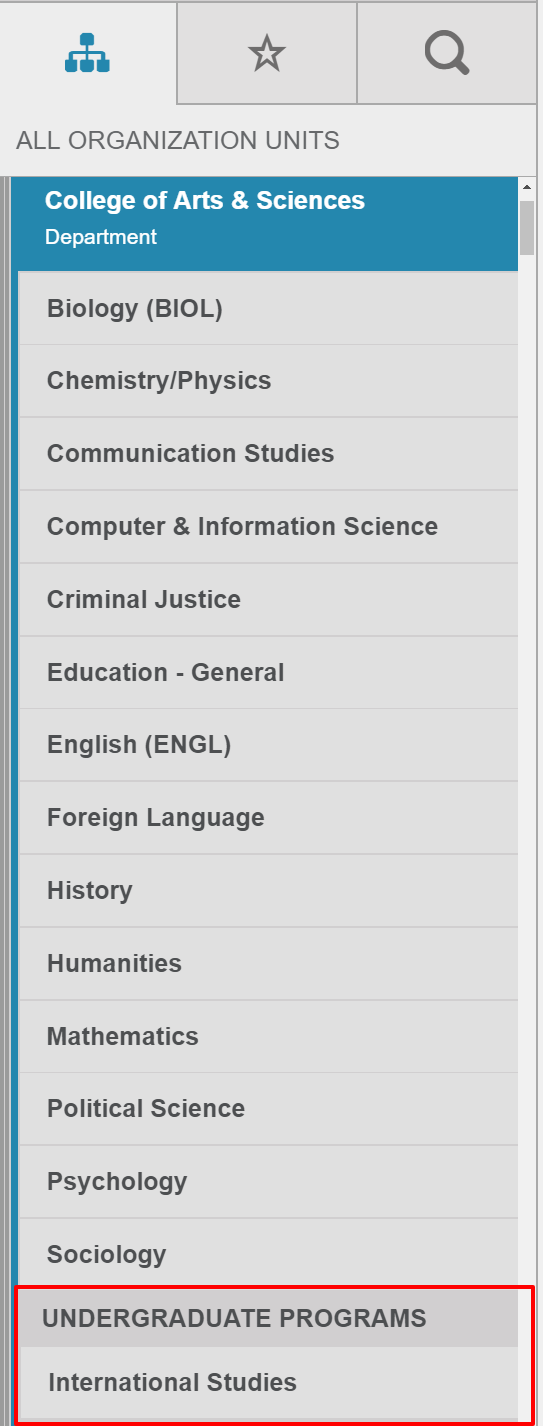Choose Mathematics department
This screenshot has width=543, height=1426.
[x=268, y=1037]
